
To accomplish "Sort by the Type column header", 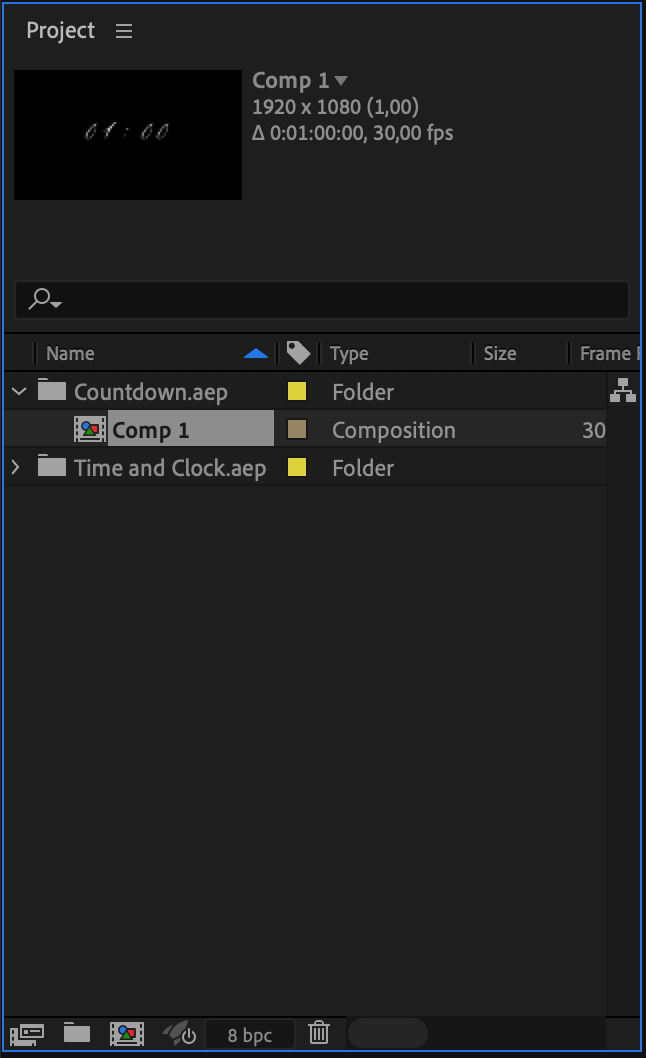I will (349, 353).
